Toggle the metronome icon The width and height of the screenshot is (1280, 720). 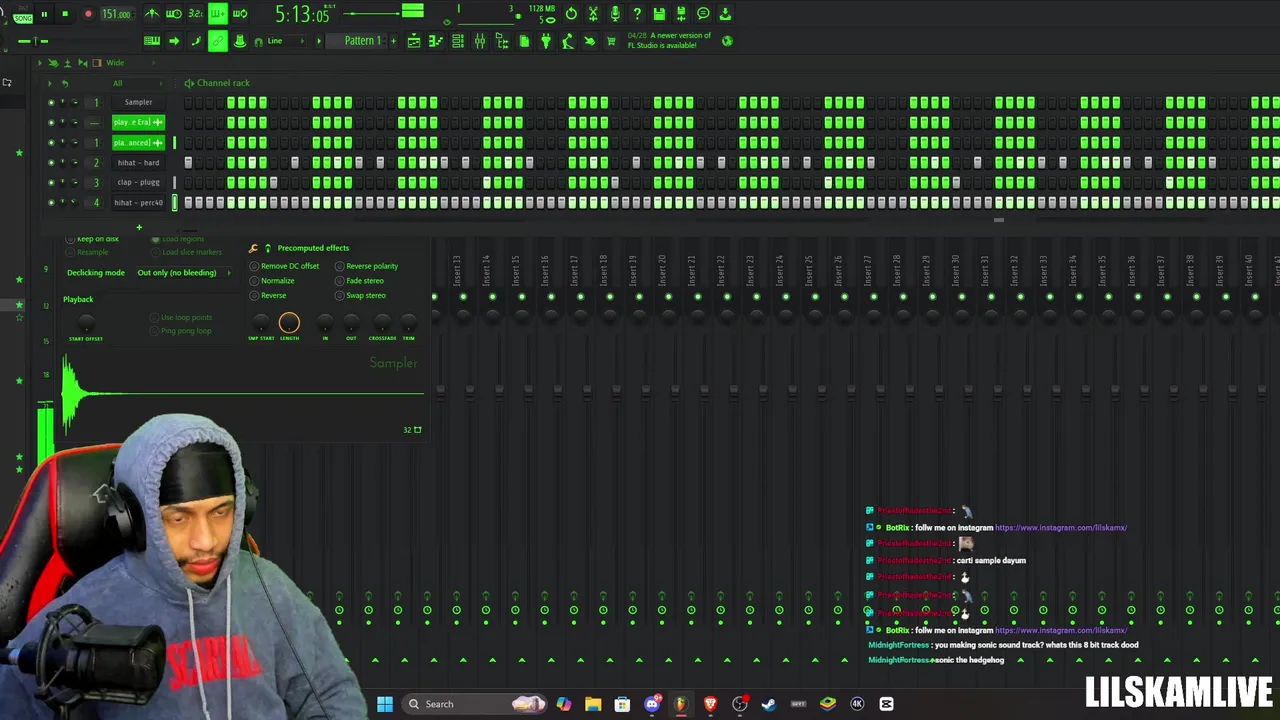(152, 14)
